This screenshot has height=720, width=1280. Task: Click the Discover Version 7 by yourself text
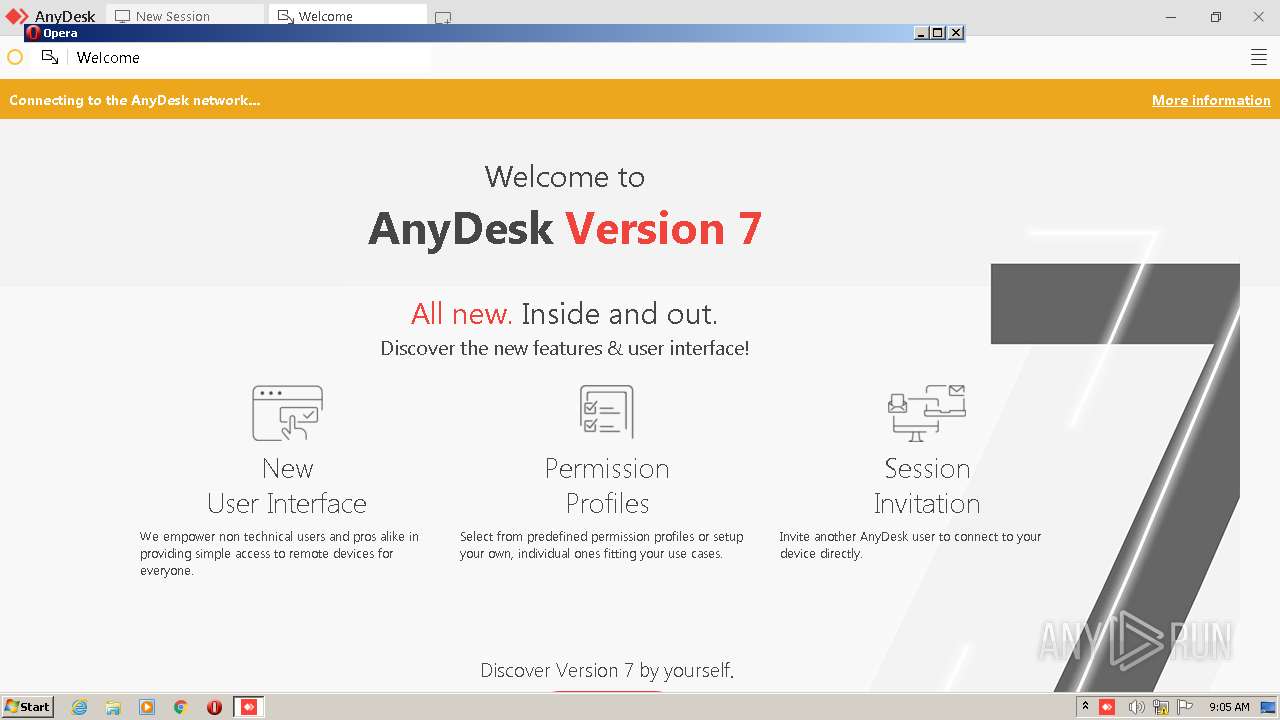click(607, 670)
